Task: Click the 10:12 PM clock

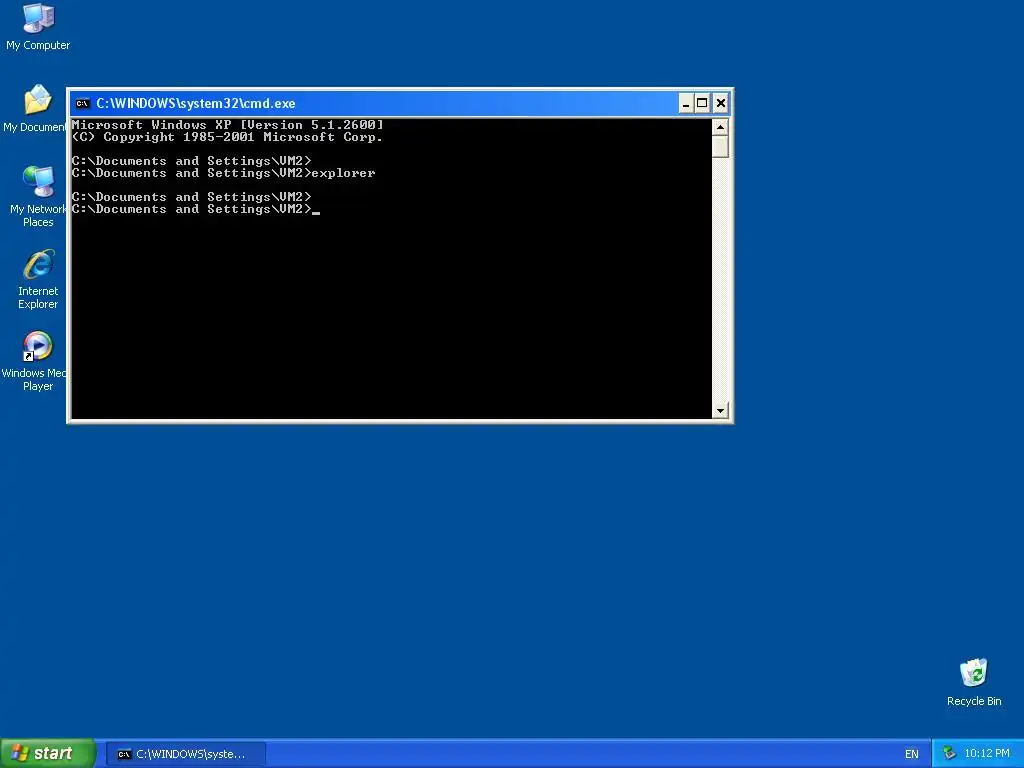Action: pyautogui.click(x=987, y=754)
